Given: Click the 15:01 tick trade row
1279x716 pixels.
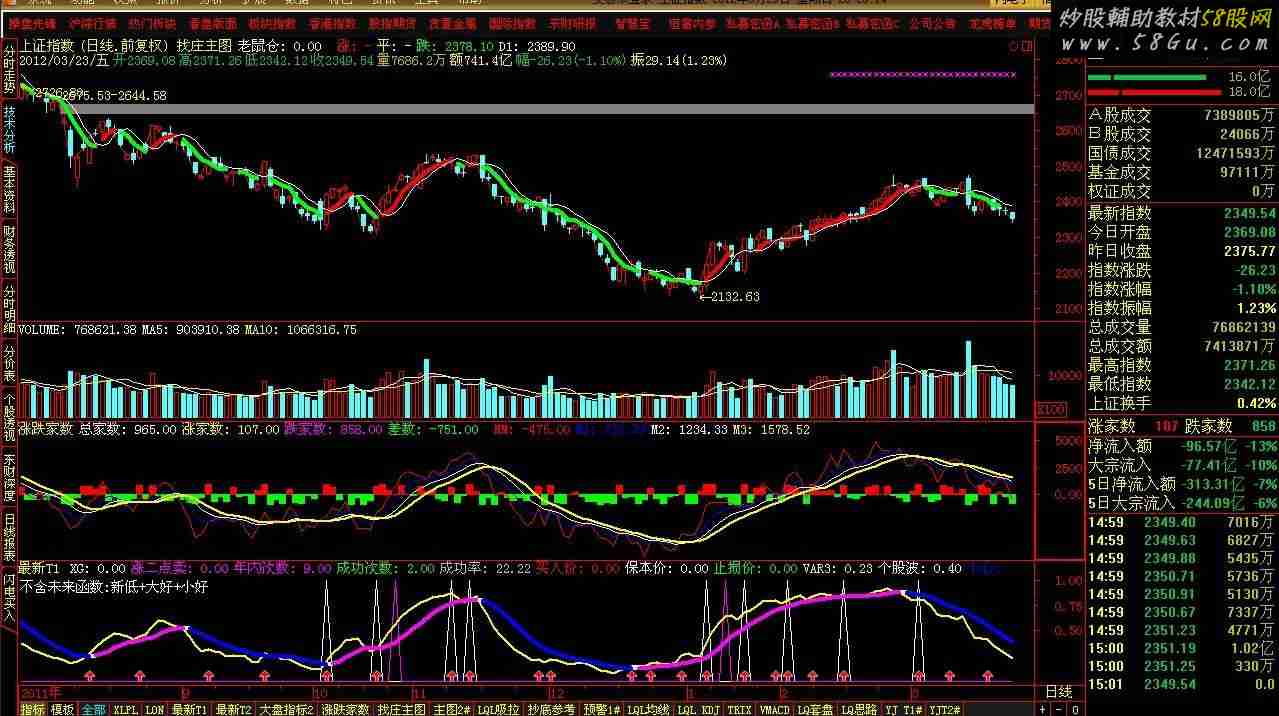Looking at the screenshot, I should [1182, 684].
